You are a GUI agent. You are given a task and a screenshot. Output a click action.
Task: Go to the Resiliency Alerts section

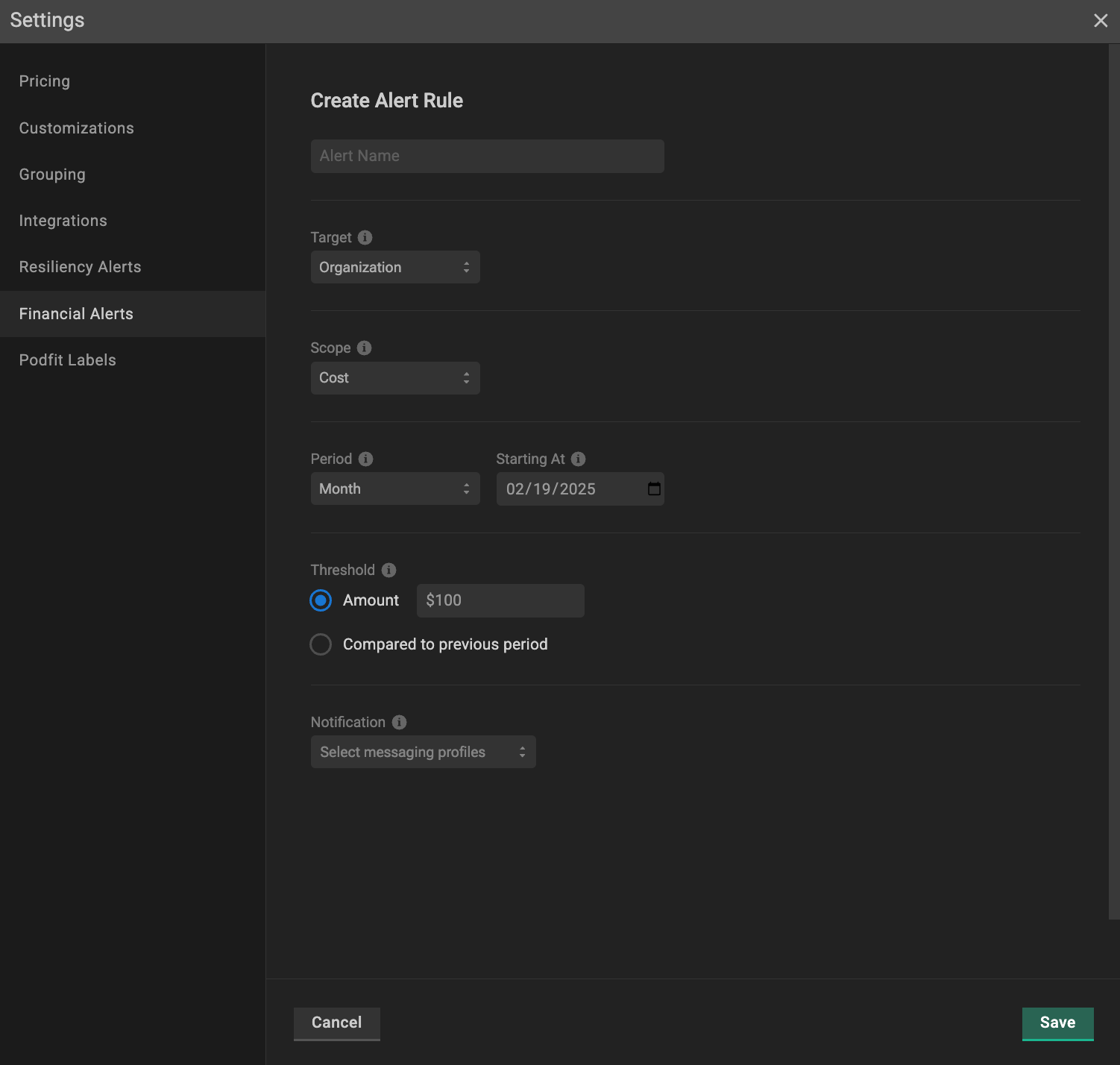[81, 267]
